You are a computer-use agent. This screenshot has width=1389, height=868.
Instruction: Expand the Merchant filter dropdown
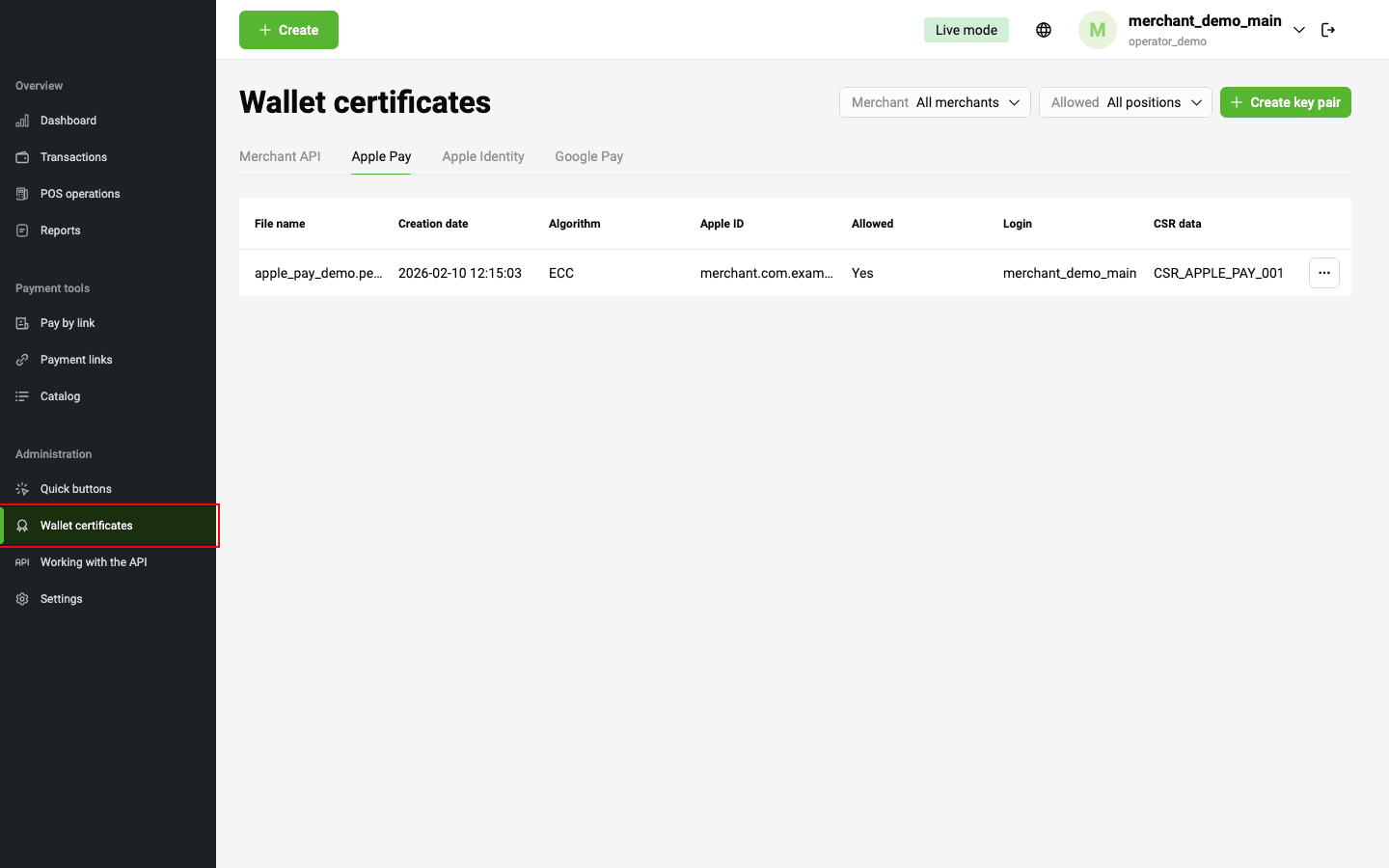(934, 102)
